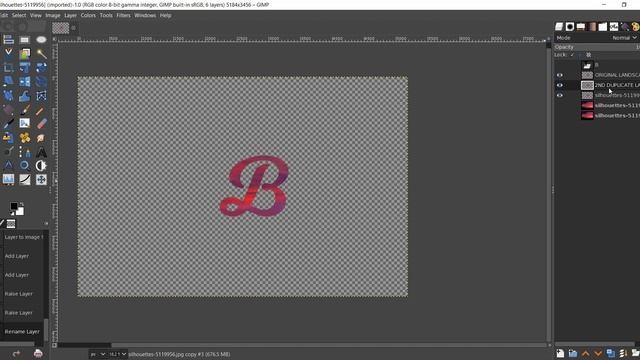Click the black foreground color swatch
Screen dimensions: 640x360
13,206
